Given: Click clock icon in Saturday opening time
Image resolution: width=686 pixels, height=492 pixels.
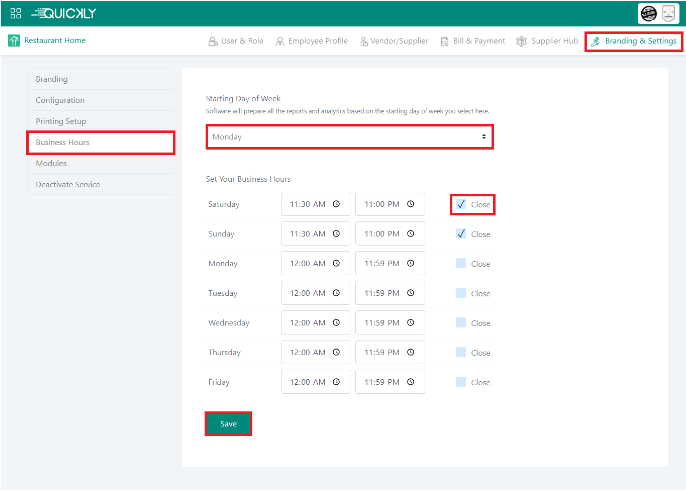Looking at the screenshot, I should (336, 205).
